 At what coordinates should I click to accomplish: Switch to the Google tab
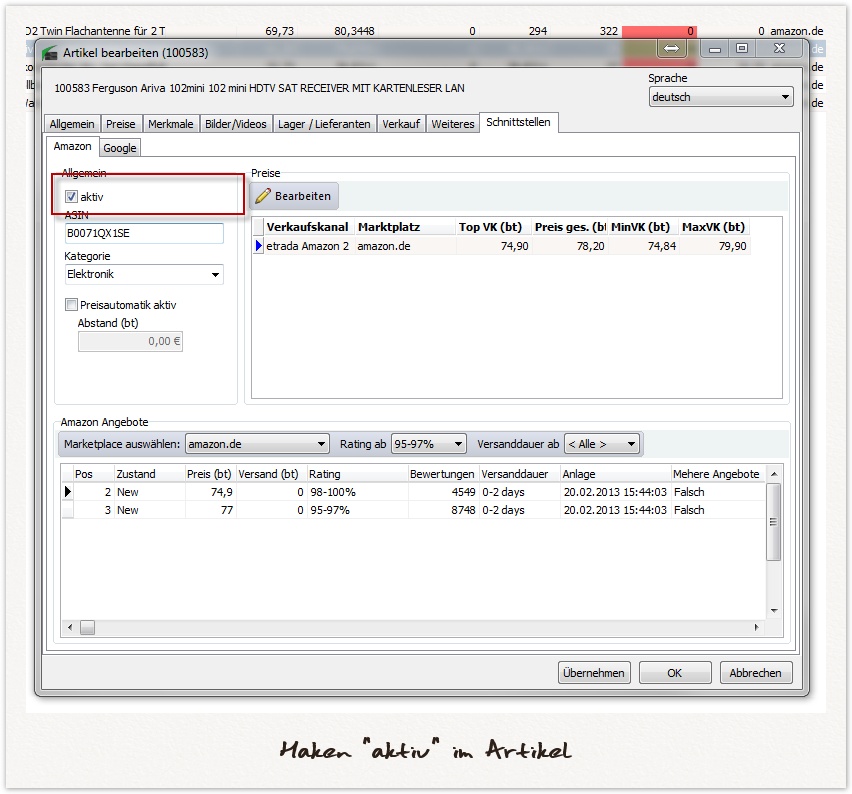pos(120,147)
